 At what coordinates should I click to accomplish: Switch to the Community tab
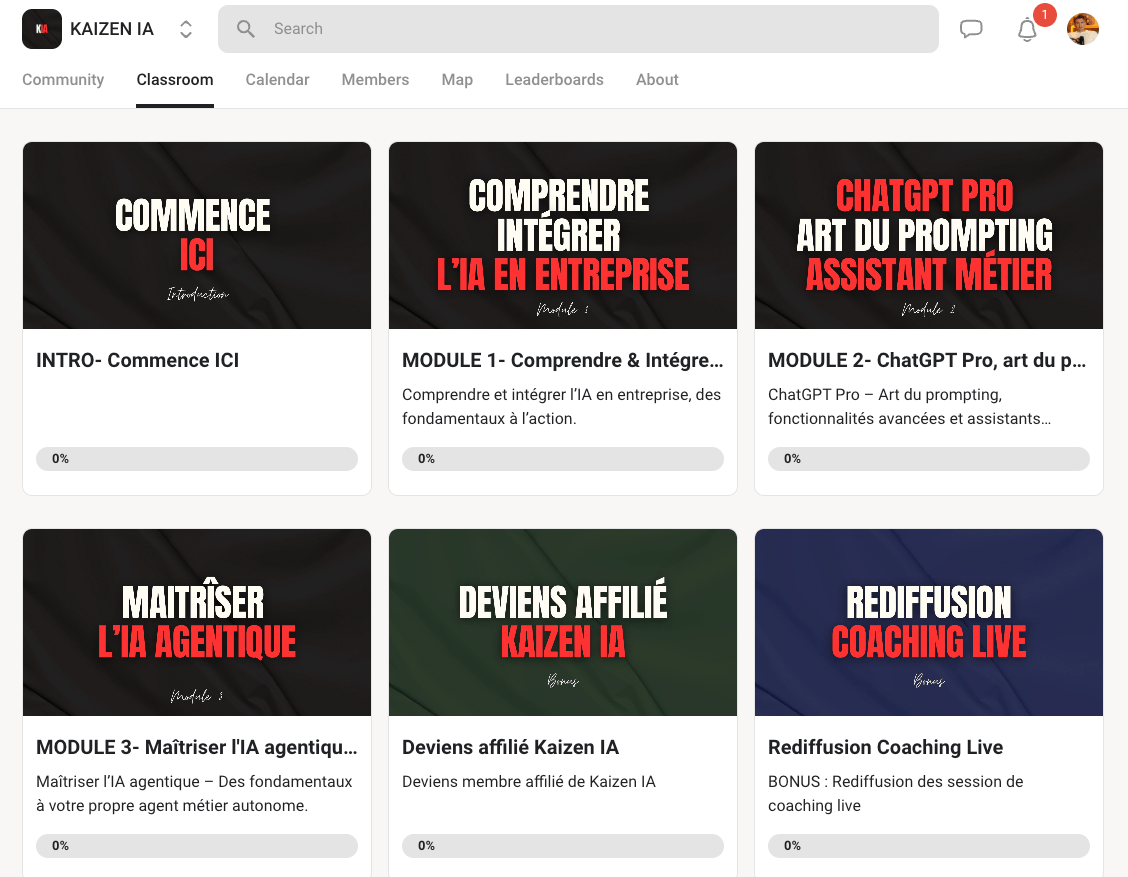tap(63, 79)
